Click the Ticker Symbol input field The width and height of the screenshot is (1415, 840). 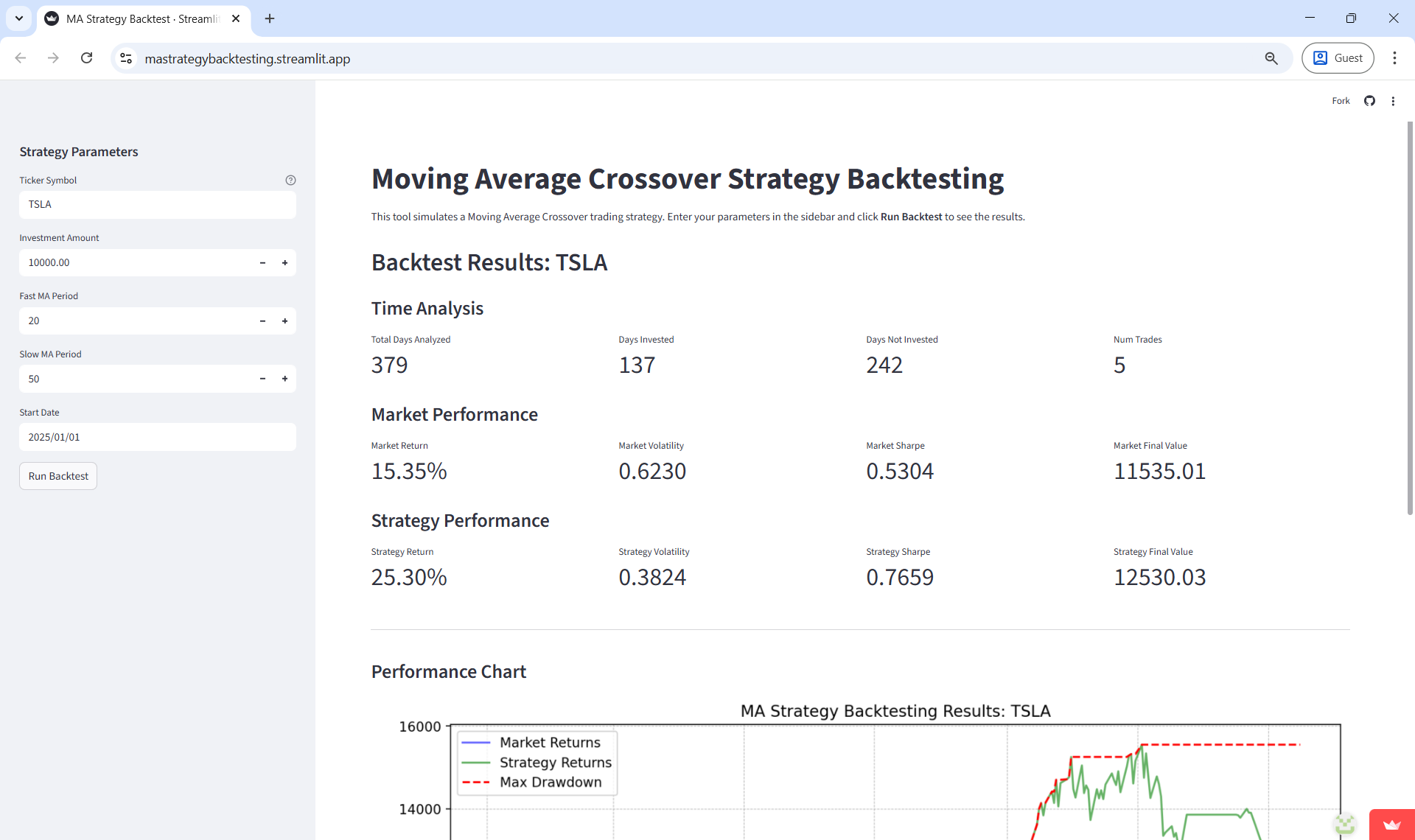pyautogui.click(x=157, y=204)
